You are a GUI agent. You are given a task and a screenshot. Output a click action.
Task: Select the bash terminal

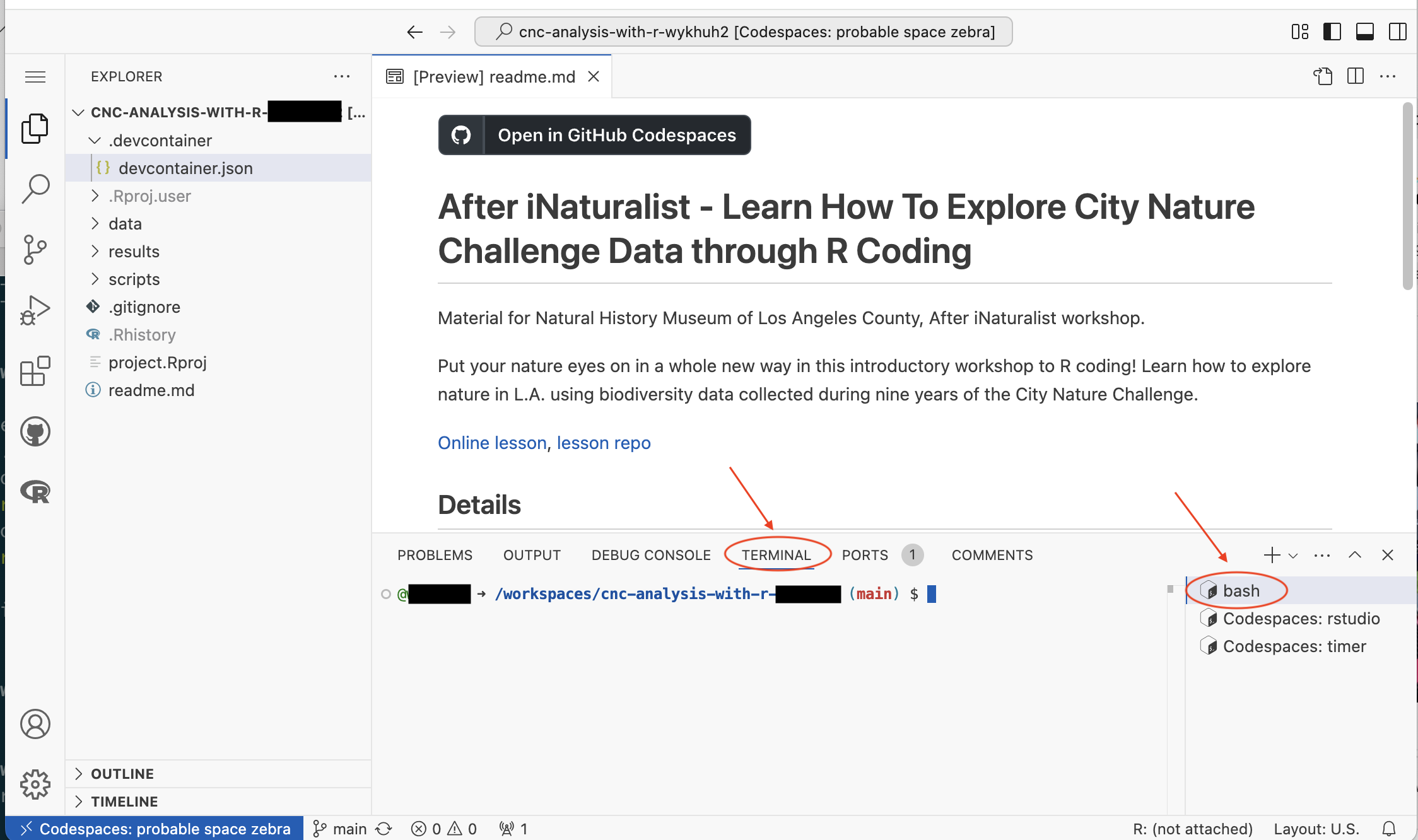point(1302,590)
